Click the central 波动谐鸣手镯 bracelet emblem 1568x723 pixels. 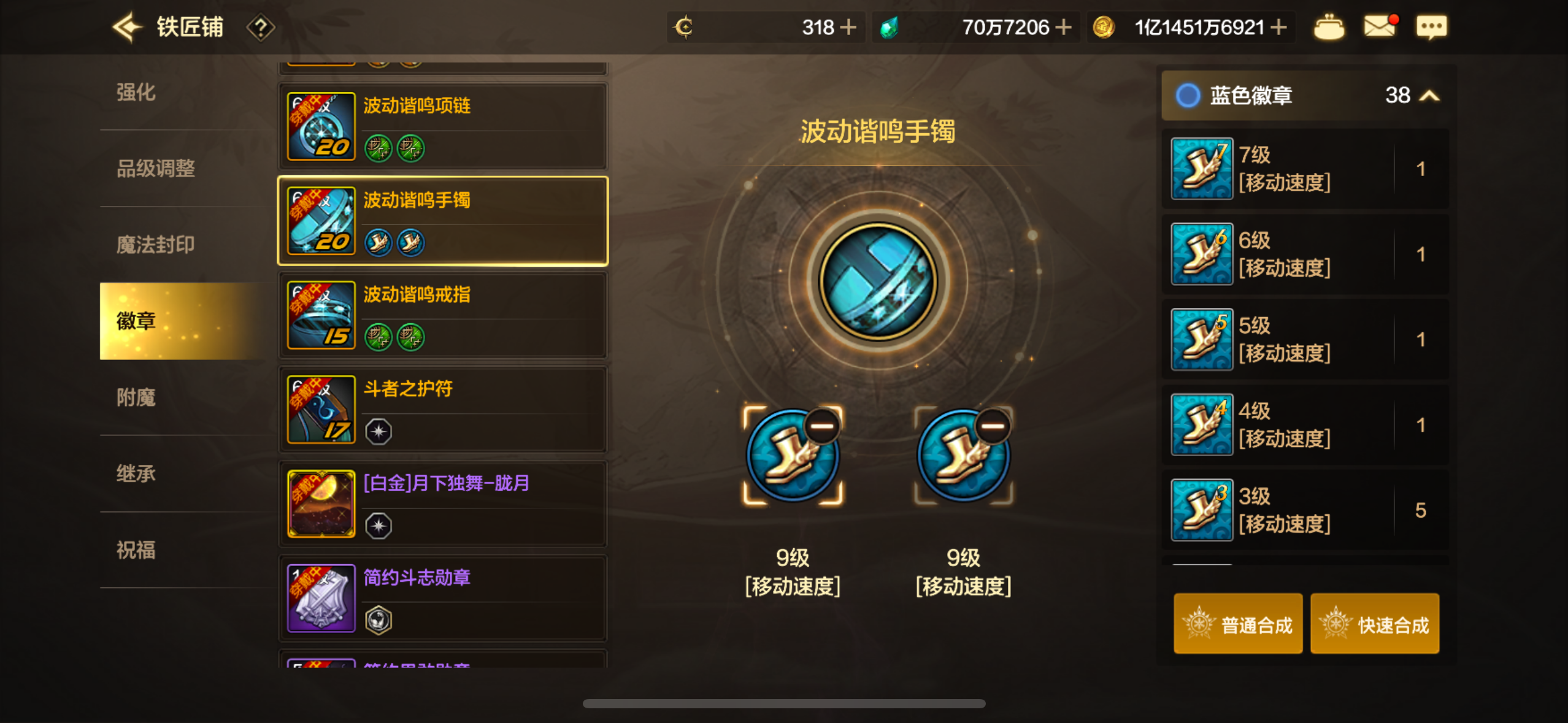pos(878,281)
